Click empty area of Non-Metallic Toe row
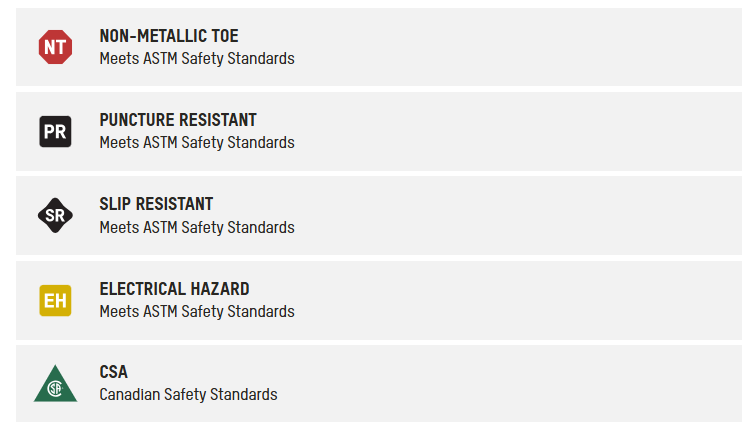Image resolution: width=753 pixels, height=428 pixels. pyautogui.click(x=520, y=47)
